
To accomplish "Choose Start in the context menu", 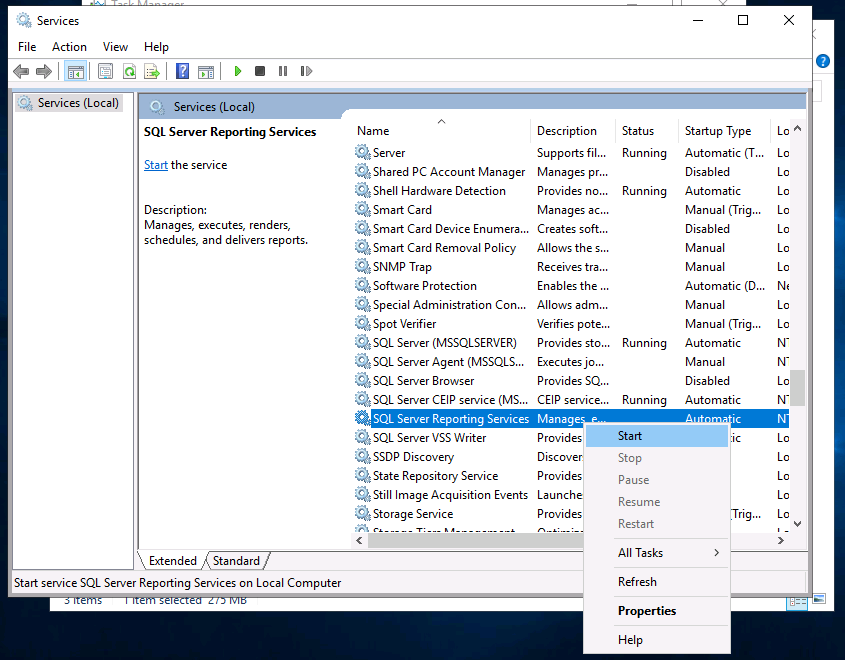I will 656,436.
